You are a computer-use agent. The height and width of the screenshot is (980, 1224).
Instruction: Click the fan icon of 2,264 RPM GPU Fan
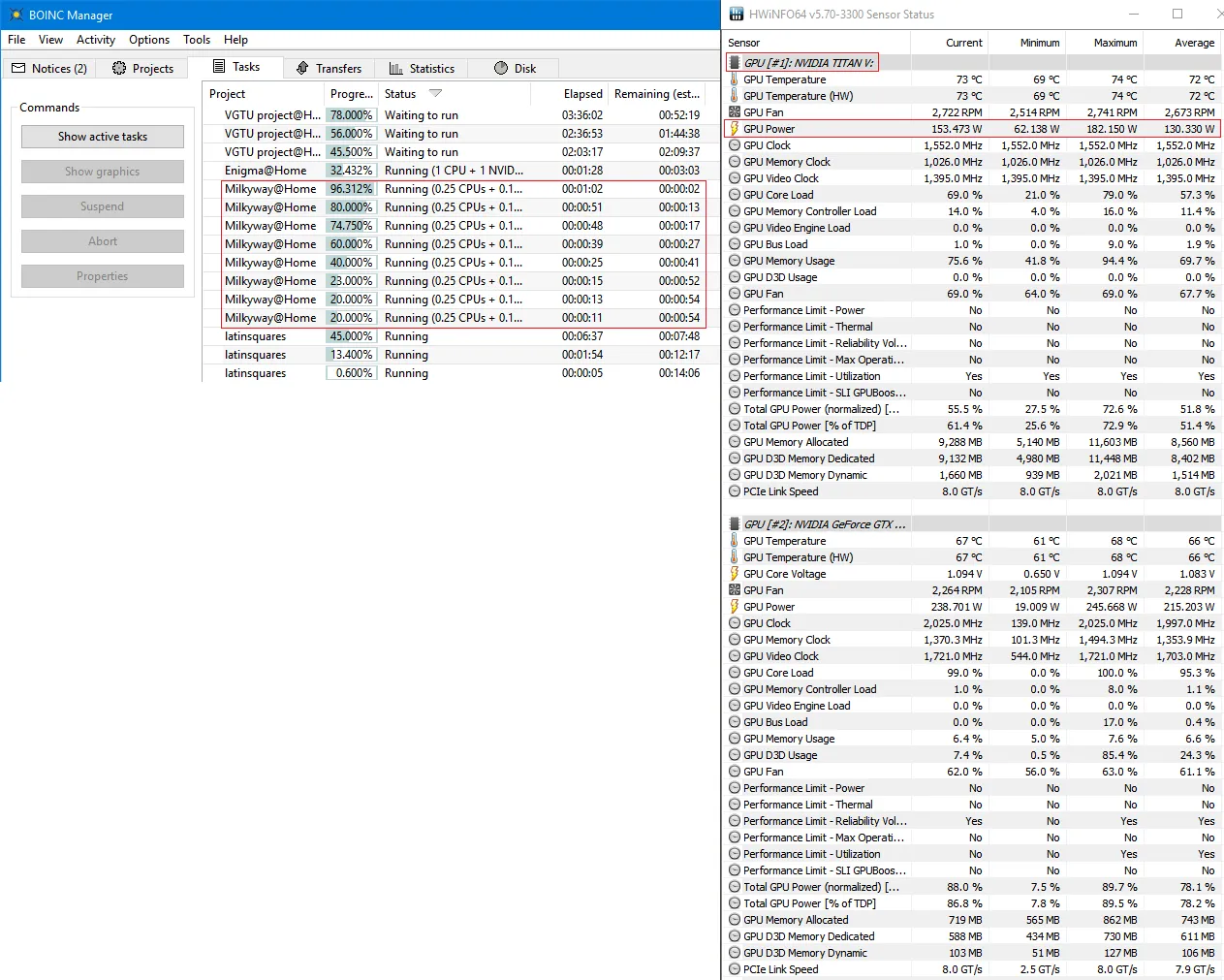coord(735,590)
